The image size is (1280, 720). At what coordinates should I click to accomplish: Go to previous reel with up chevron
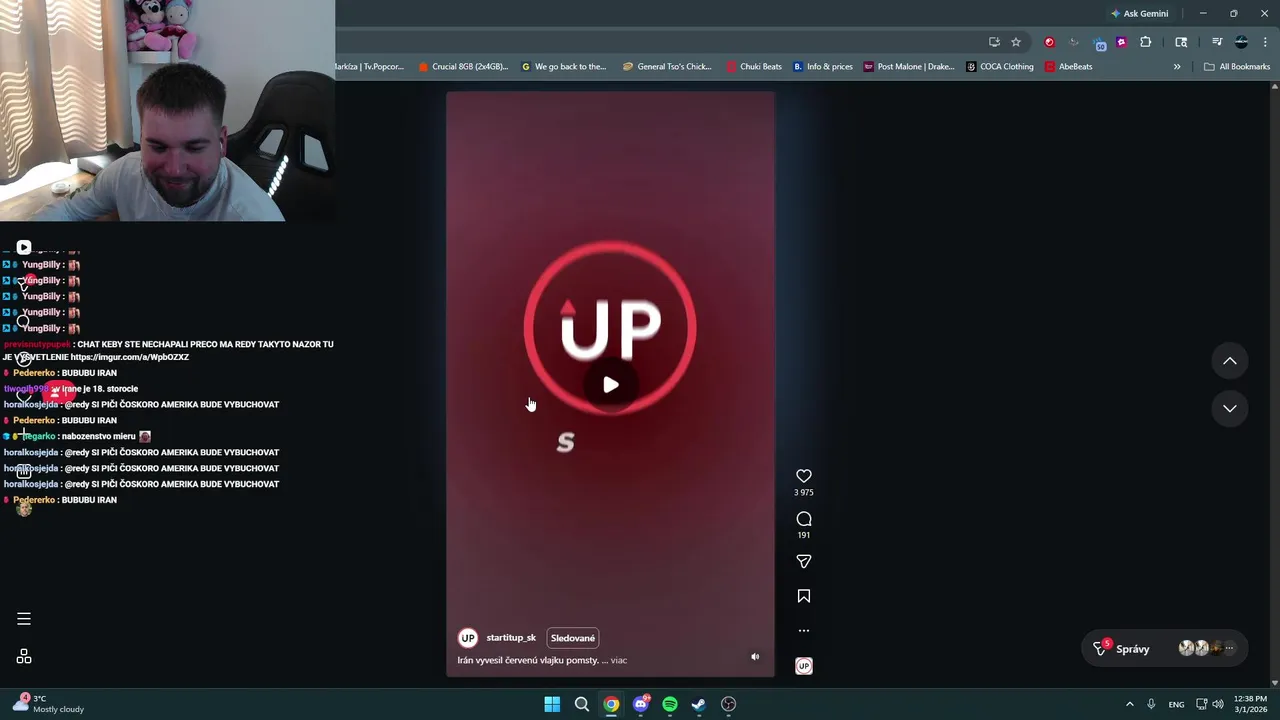pos(1230,361)
